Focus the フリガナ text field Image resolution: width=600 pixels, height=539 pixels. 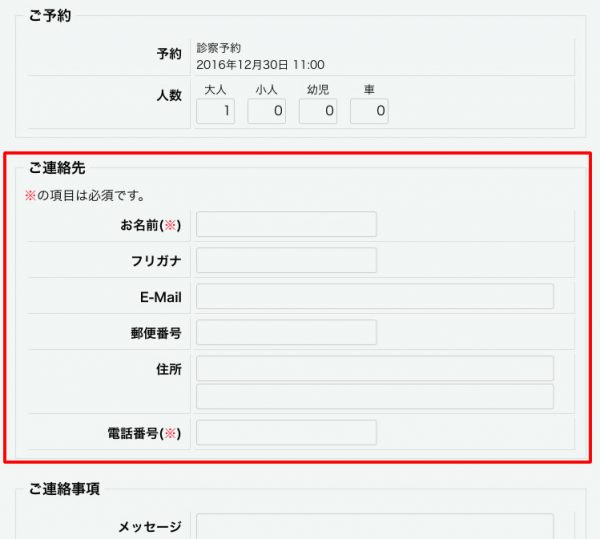point(287,260)
